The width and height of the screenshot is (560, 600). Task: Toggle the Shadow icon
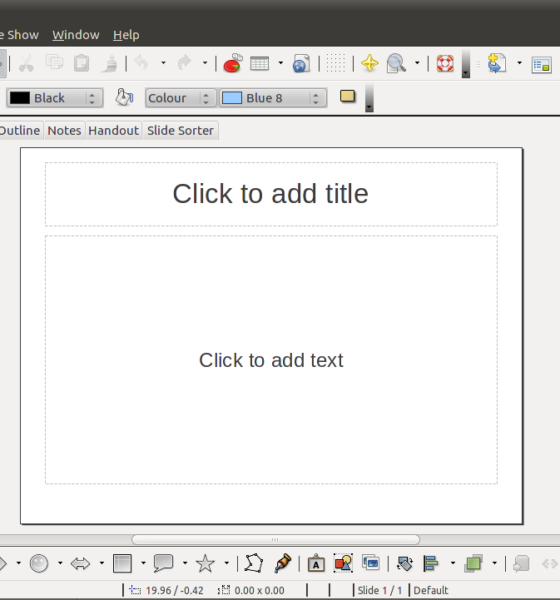tap(348, 96)
